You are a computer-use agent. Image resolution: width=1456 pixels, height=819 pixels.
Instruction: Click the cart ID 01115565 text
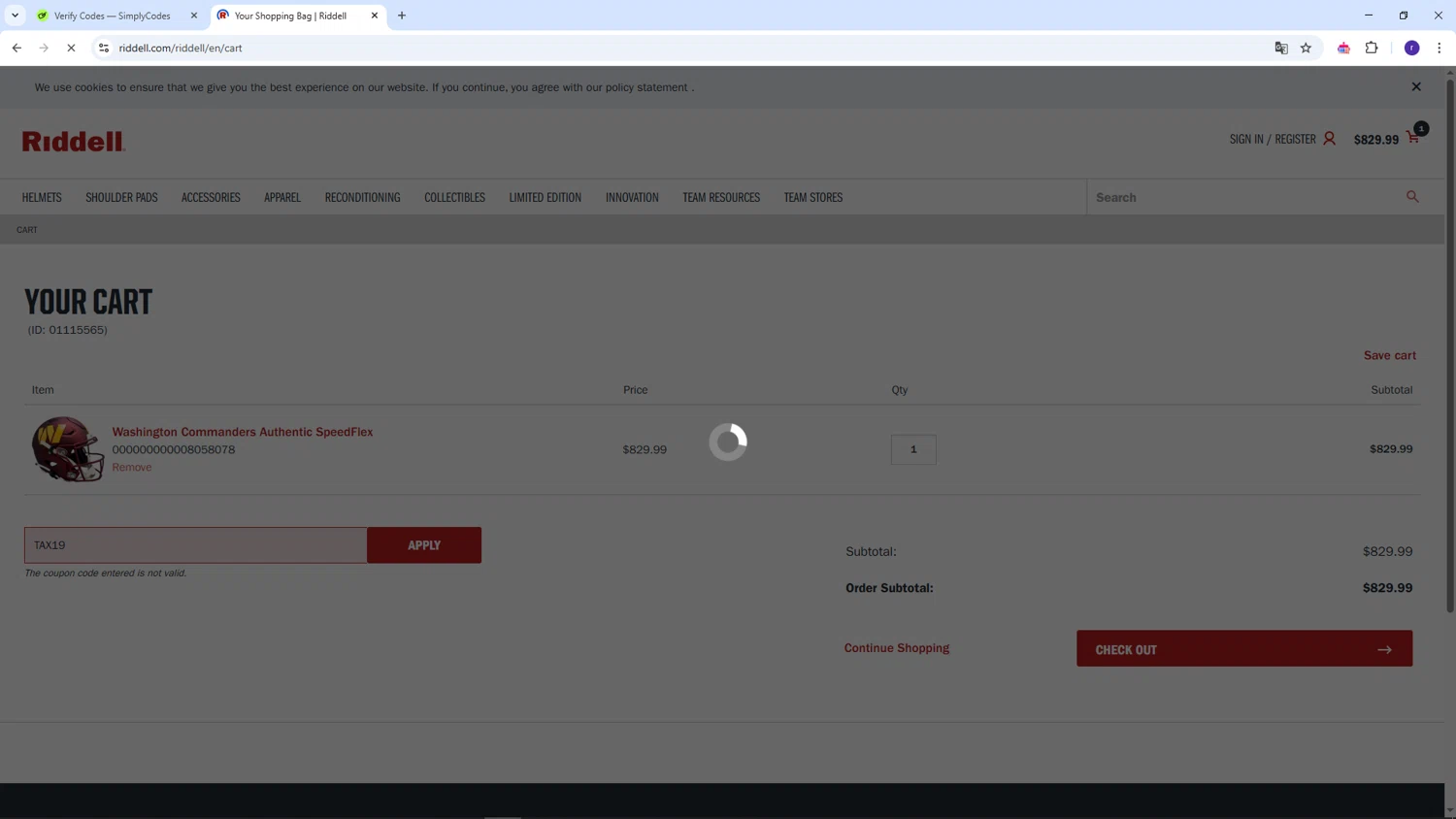(x=68, y=330)
